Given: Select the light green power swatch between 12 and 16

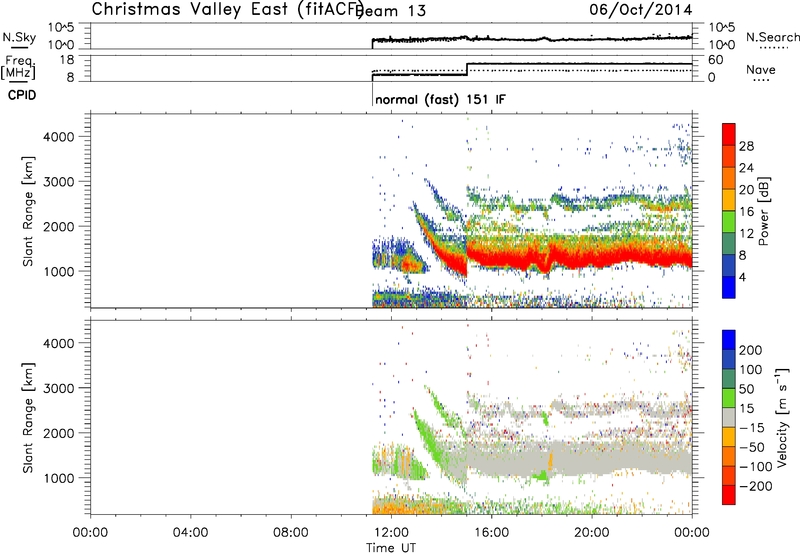Looking at the screenshot, I should (729, 222).
